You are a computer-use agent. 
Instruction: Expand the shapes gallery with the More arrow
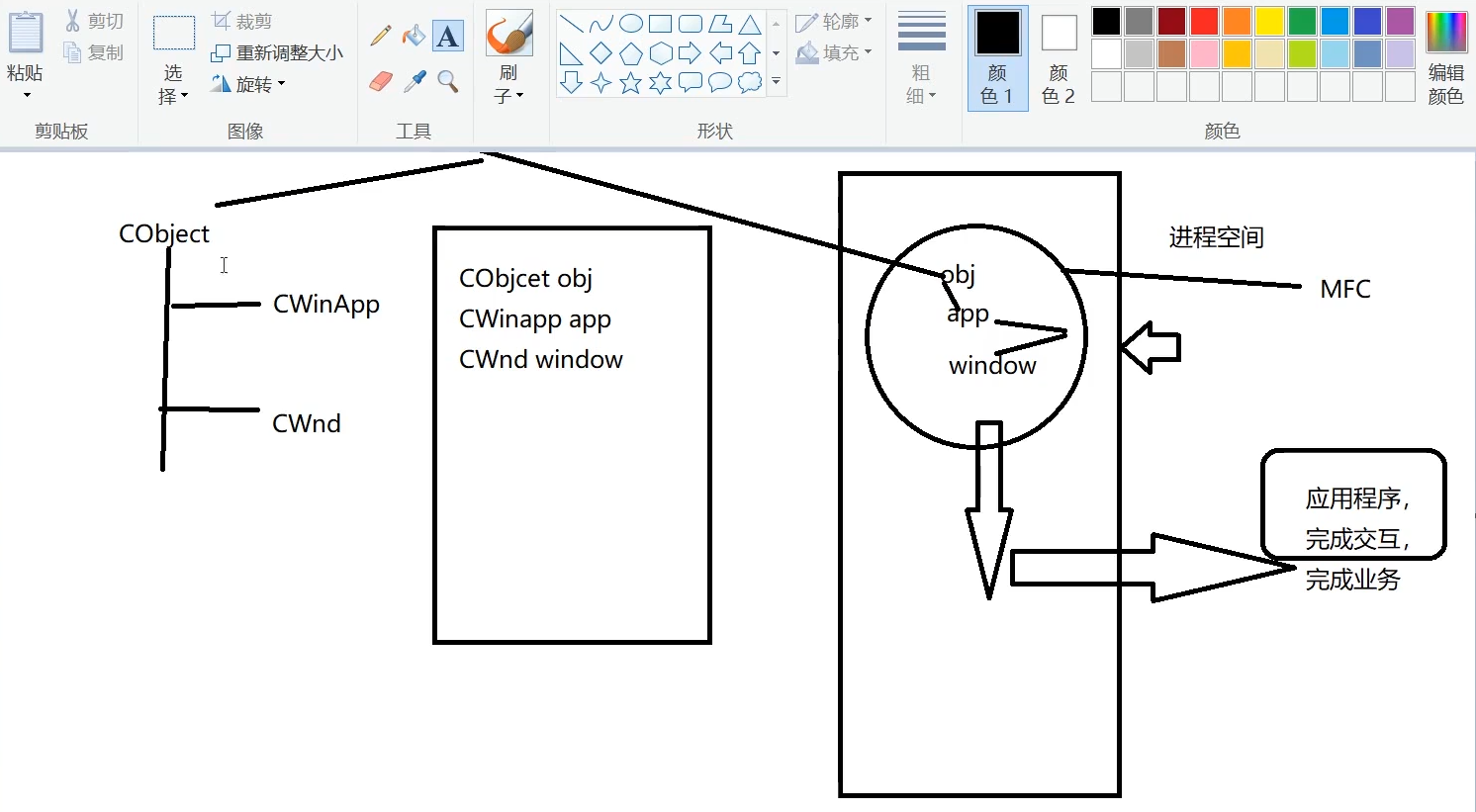click(777, 82)
